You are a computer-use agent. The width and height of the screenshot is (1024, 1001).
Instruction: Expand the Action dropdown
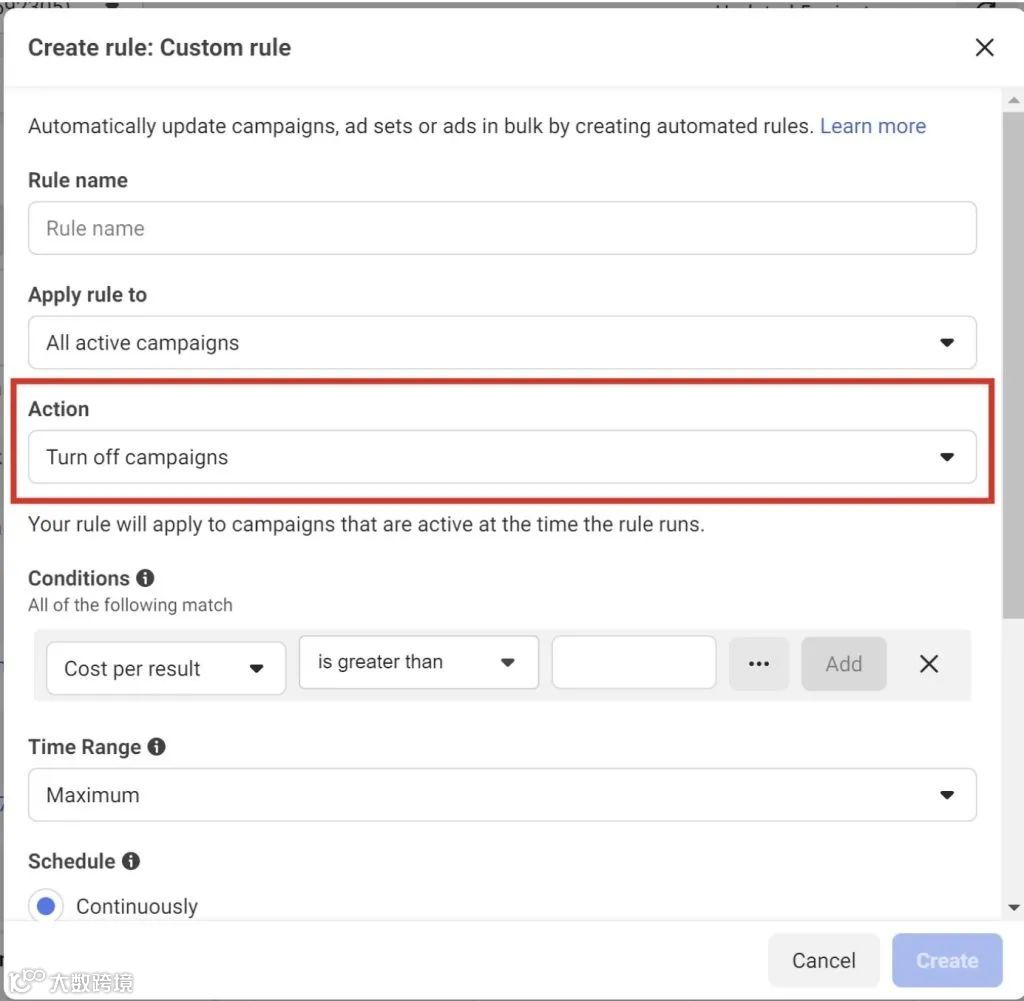click(502, 457)
